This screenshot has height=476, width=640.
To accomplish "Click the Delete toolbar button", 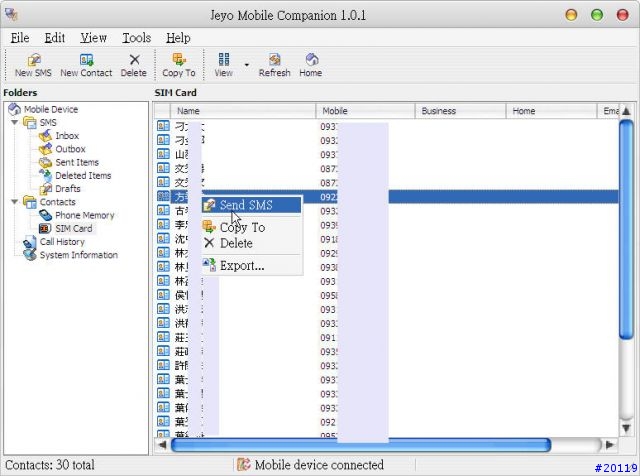I will point(133,65).
